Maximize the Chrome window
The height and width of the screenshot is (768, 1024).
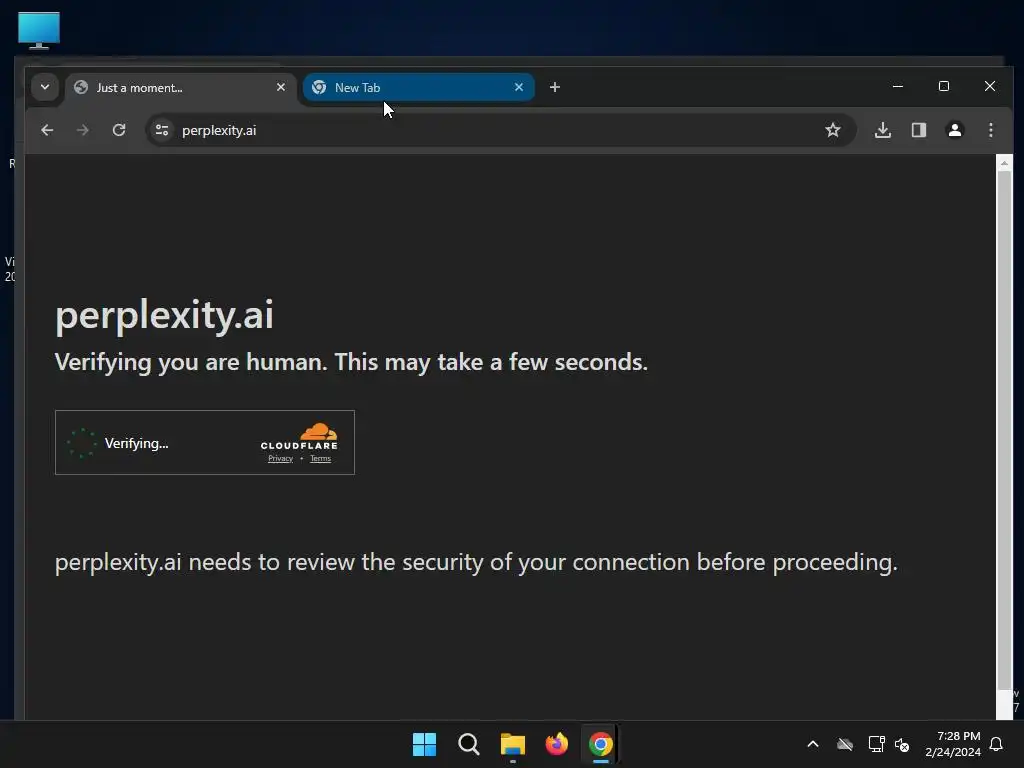tap(944, 86)
